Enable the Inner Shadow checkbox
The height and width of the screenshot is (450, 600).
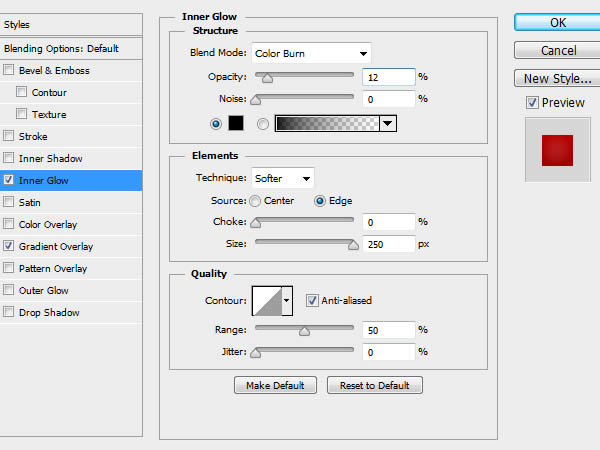pyautogui.click(x=8, y=158)
